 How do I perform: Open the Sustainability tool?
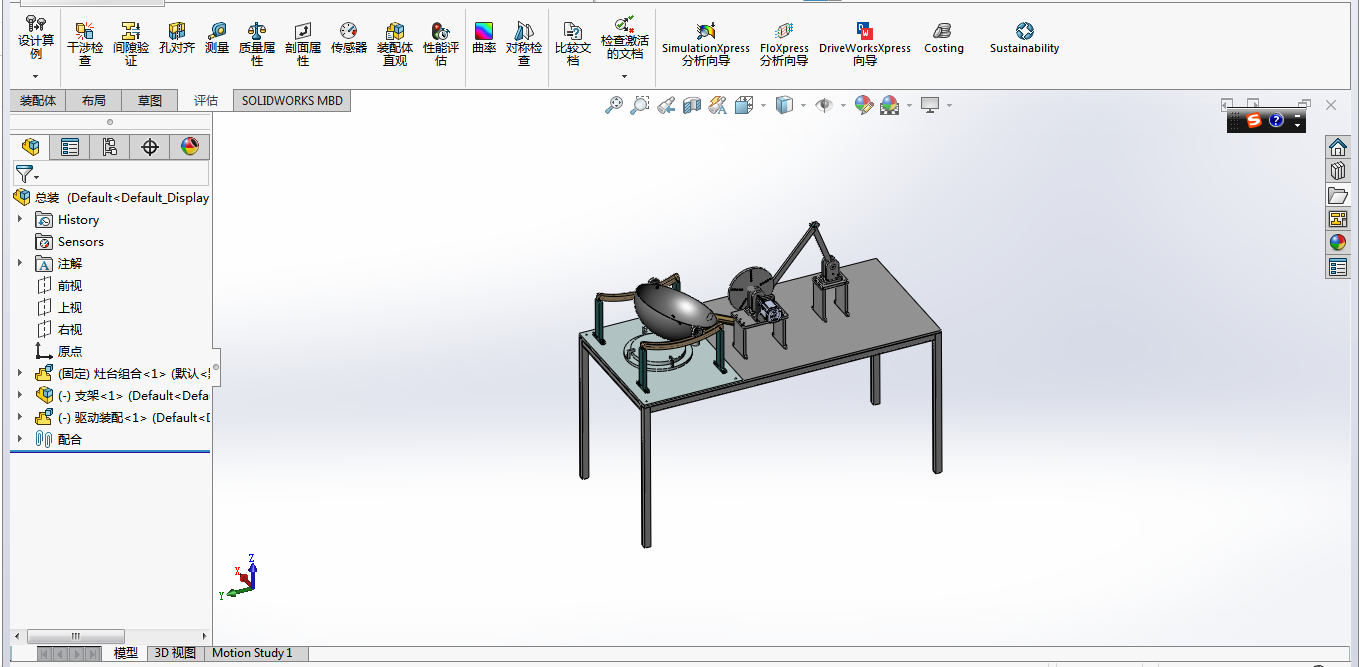pos(1025,39)
